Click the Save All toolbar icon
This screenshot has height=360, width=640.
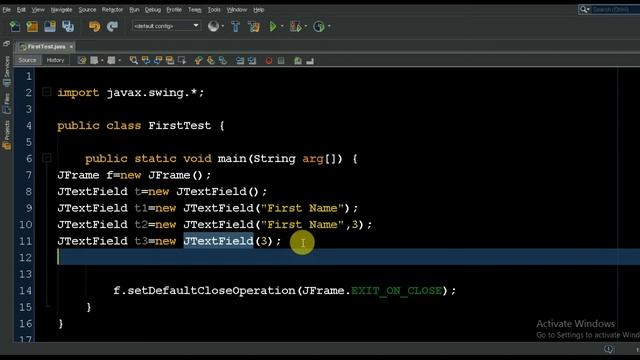click(68, 27)
